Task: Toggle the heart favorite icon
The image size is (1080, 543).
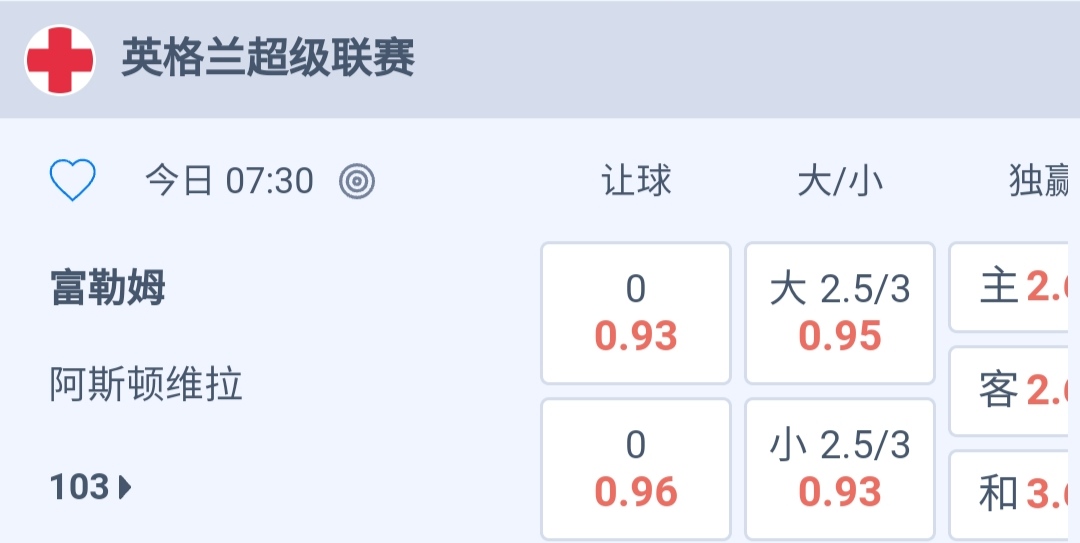Action: coord(73,181)
